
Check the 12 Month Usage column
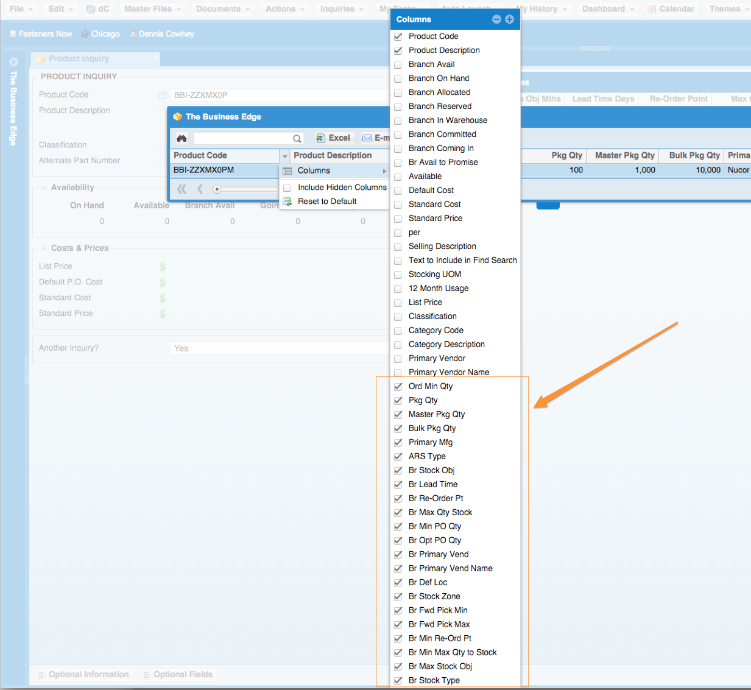(x=398, y=289)
